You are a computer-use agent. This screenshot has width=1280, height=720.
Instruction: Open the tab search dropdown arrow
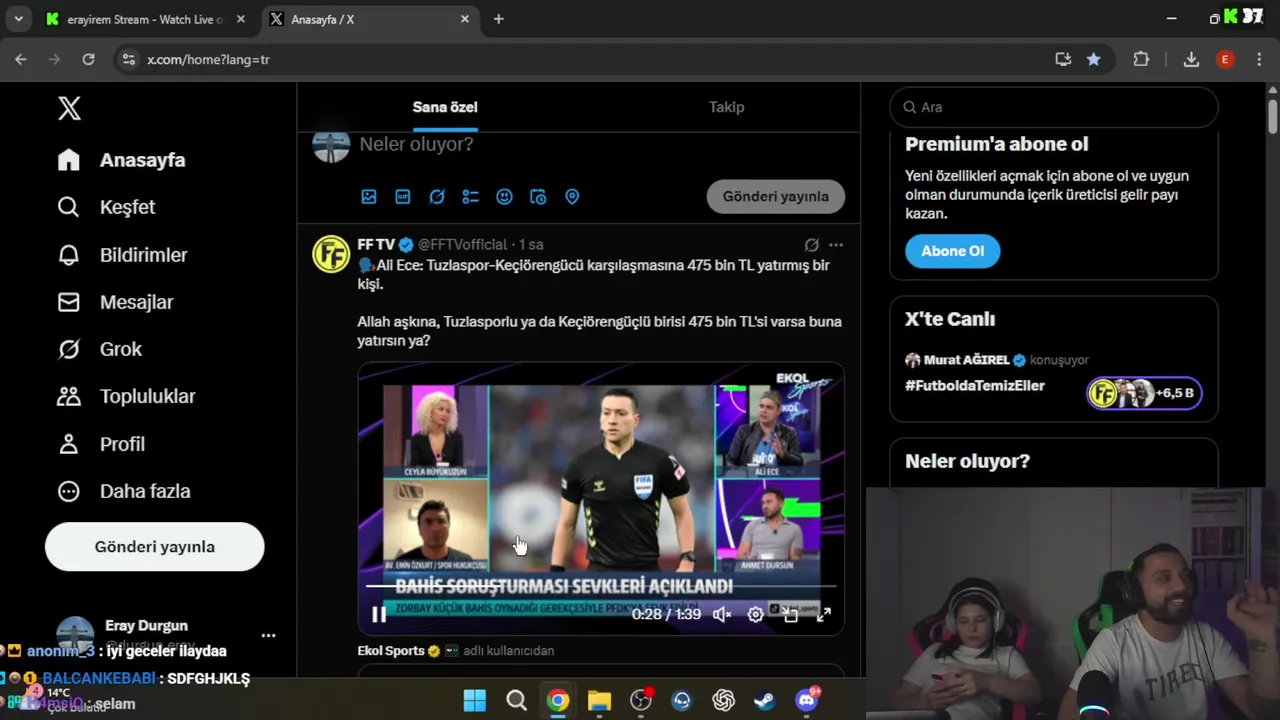(x=18, y=19)
